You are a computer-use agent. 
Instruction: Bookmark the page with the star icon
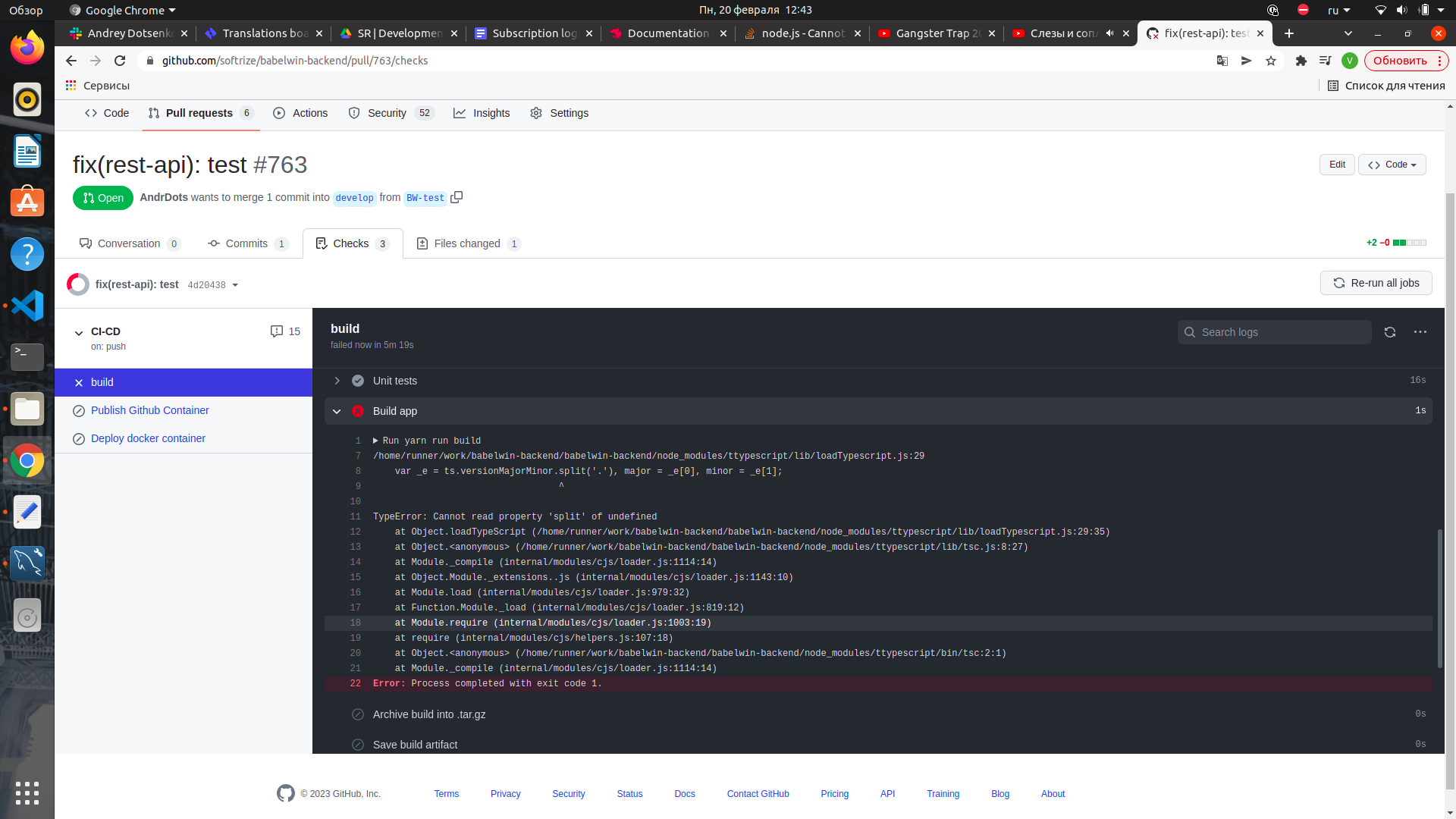pyautogui.click(x=1271, y=61)
